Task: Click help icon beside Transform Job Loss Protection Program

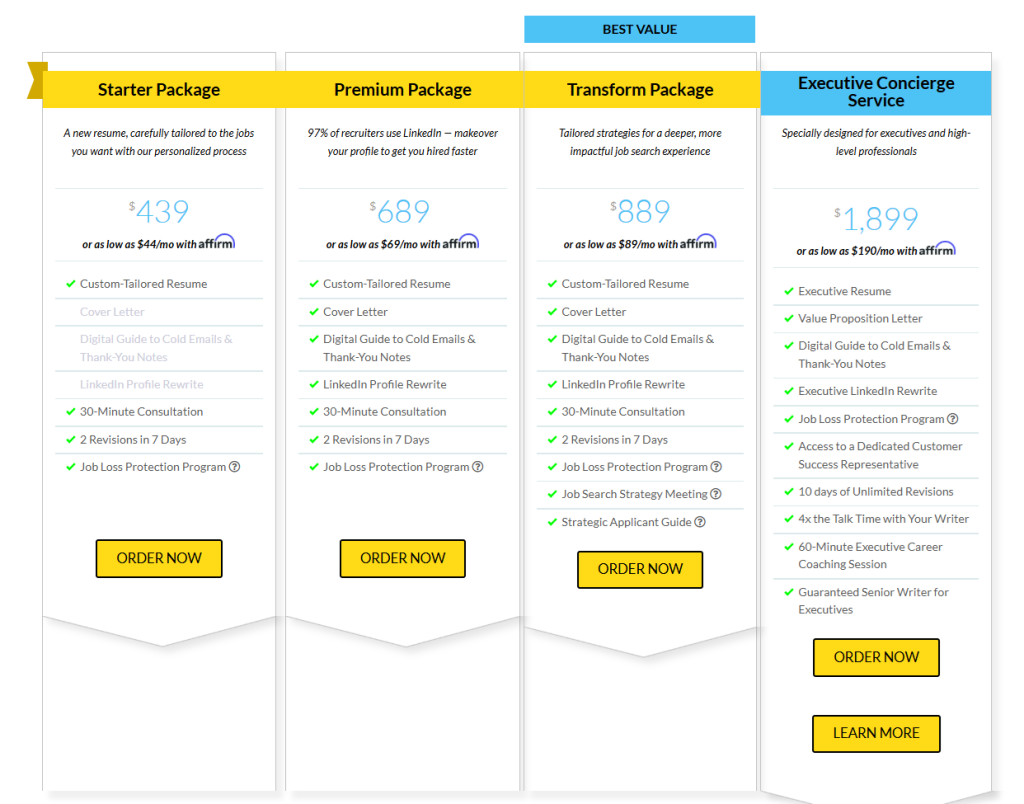Action: pyautogui.click(x=716, y=467)
